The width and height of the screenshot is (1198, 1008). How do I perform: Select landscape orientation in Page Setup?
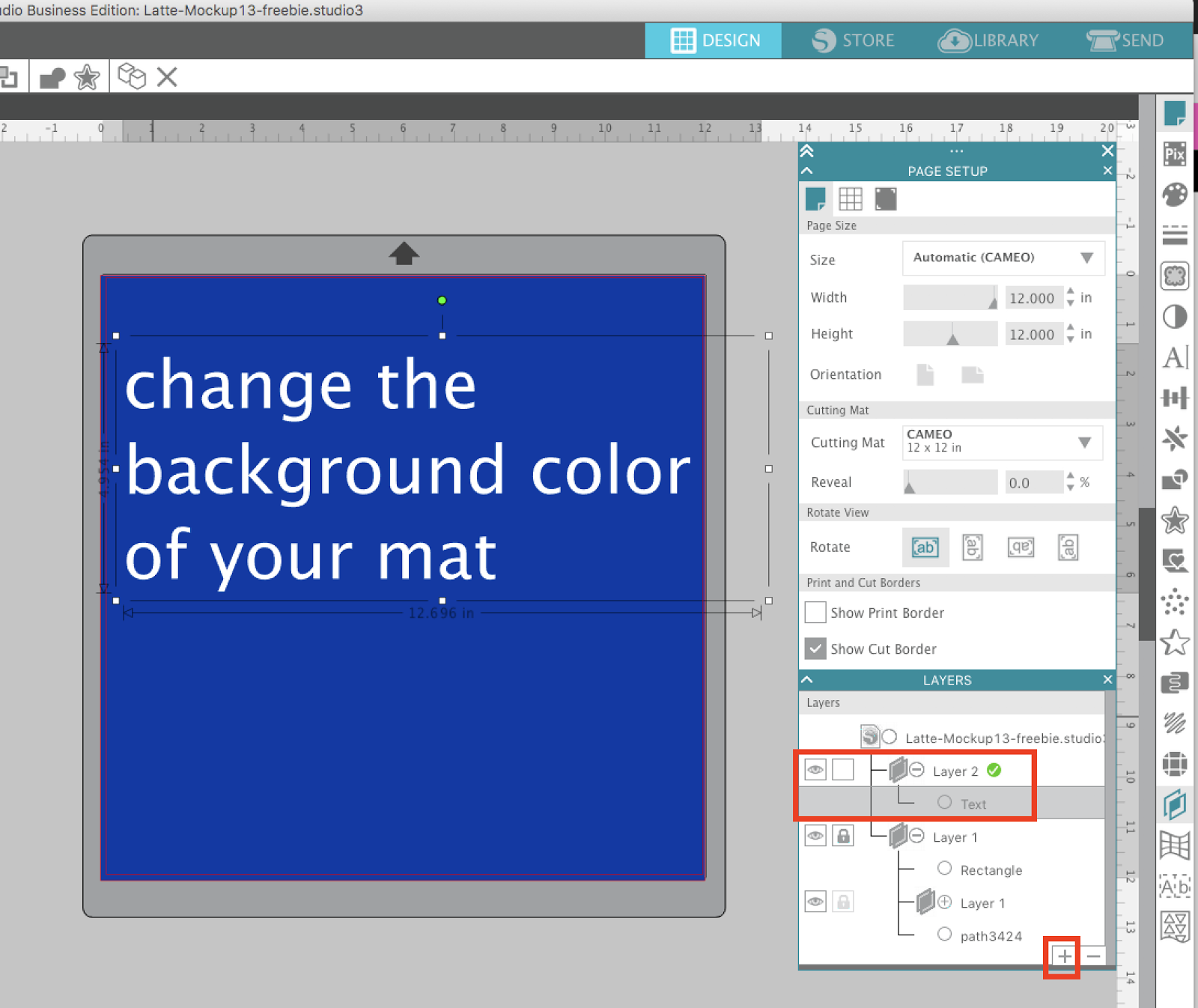[972, 374]
